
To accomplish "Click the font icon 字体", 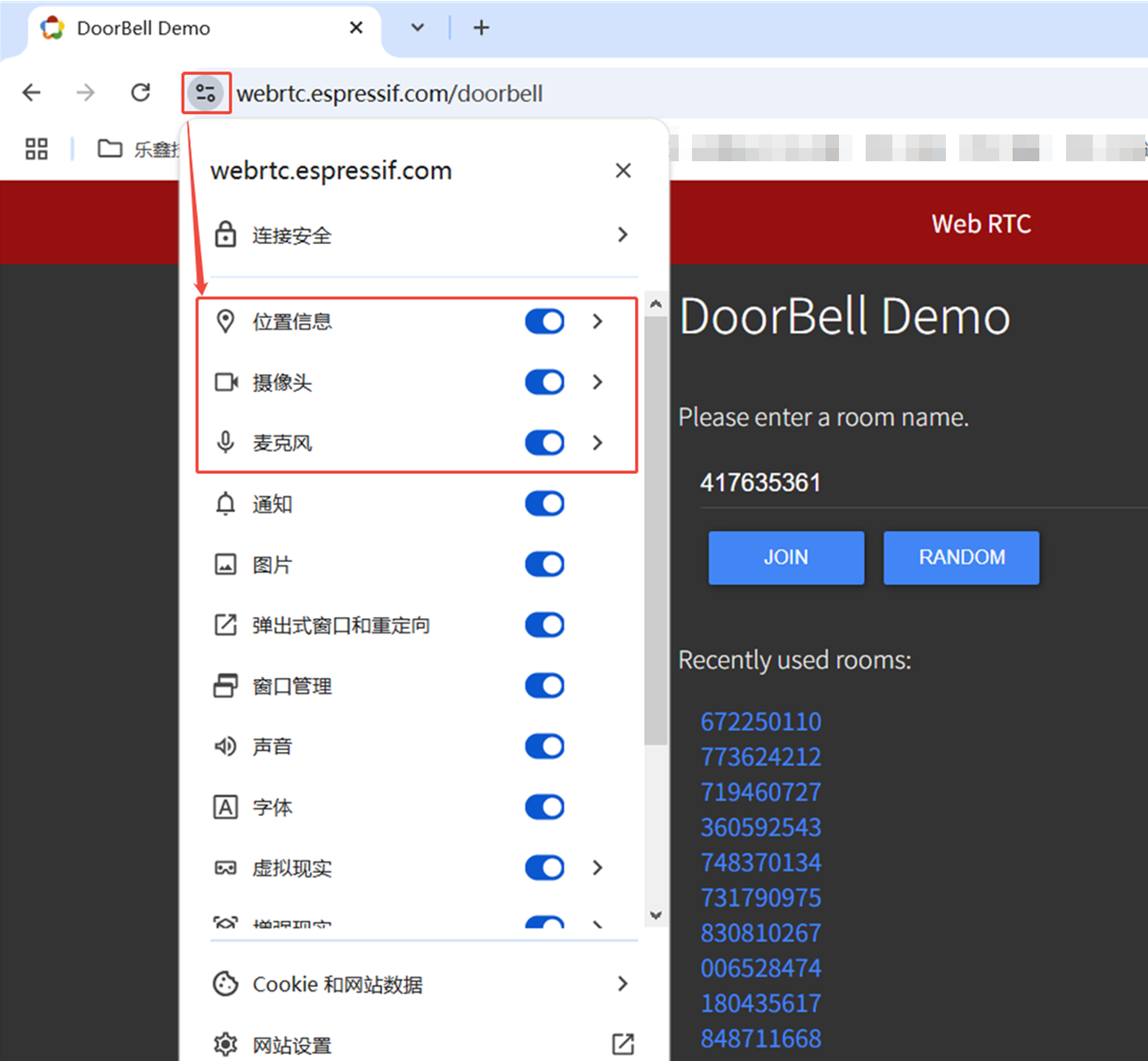I will [225, 807].
